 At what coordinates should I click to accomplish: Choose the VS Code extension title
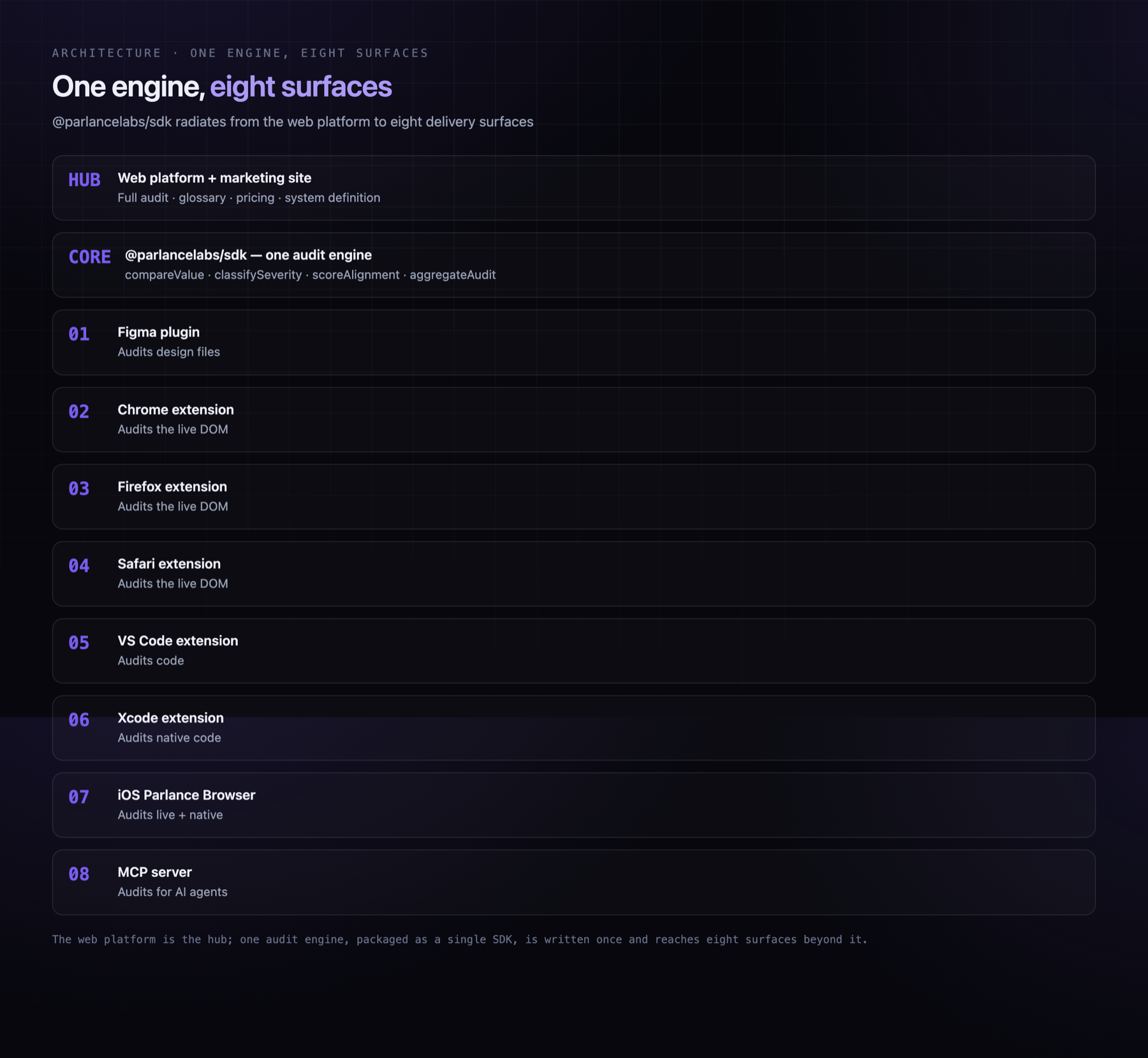(178, 641)
